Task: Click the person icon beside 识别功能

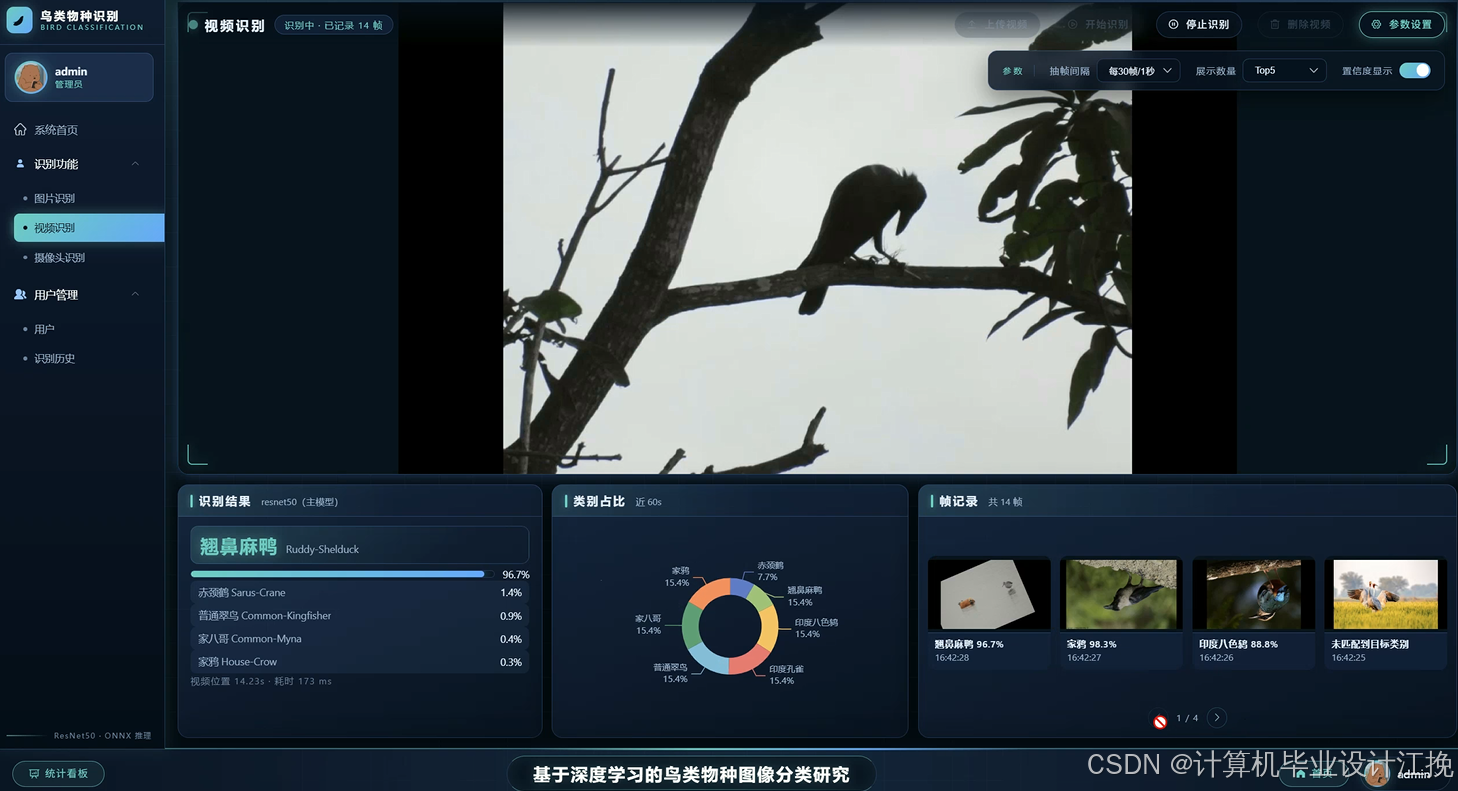Action: click(x=20, y=164)
